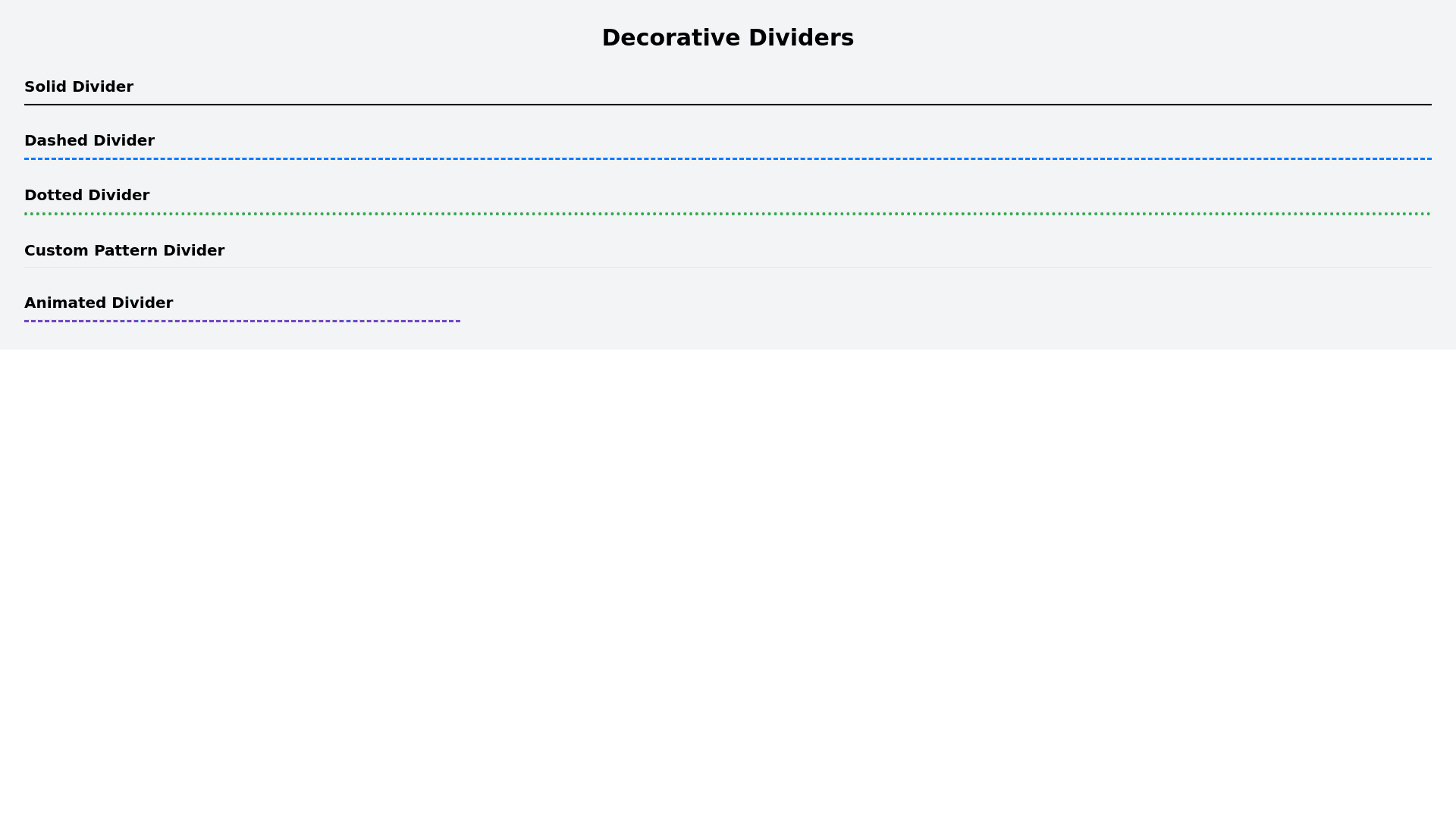Click the word Dividers in the title

click(801, 38)
